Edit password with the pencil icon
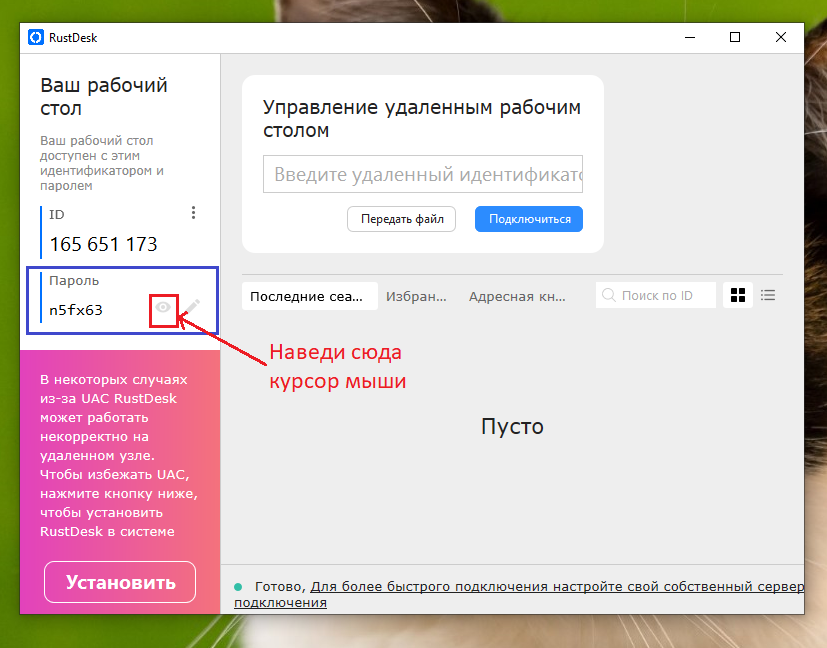 point(192,307)
